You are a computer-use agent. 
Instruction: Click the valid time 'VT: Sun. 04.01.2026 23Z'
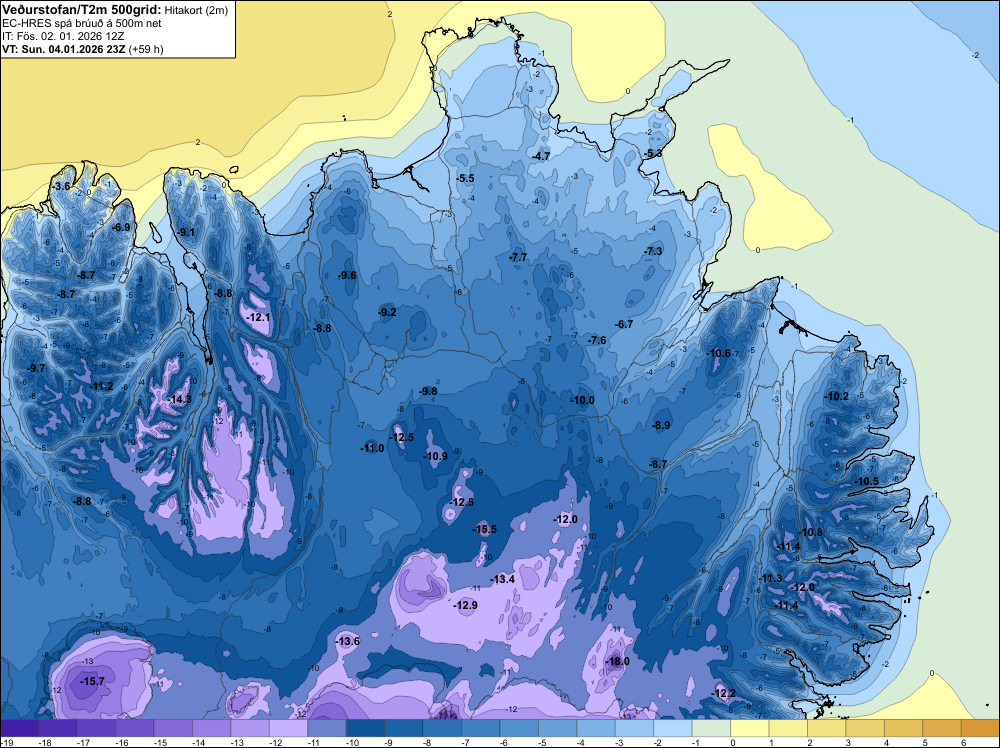[64, 49]
